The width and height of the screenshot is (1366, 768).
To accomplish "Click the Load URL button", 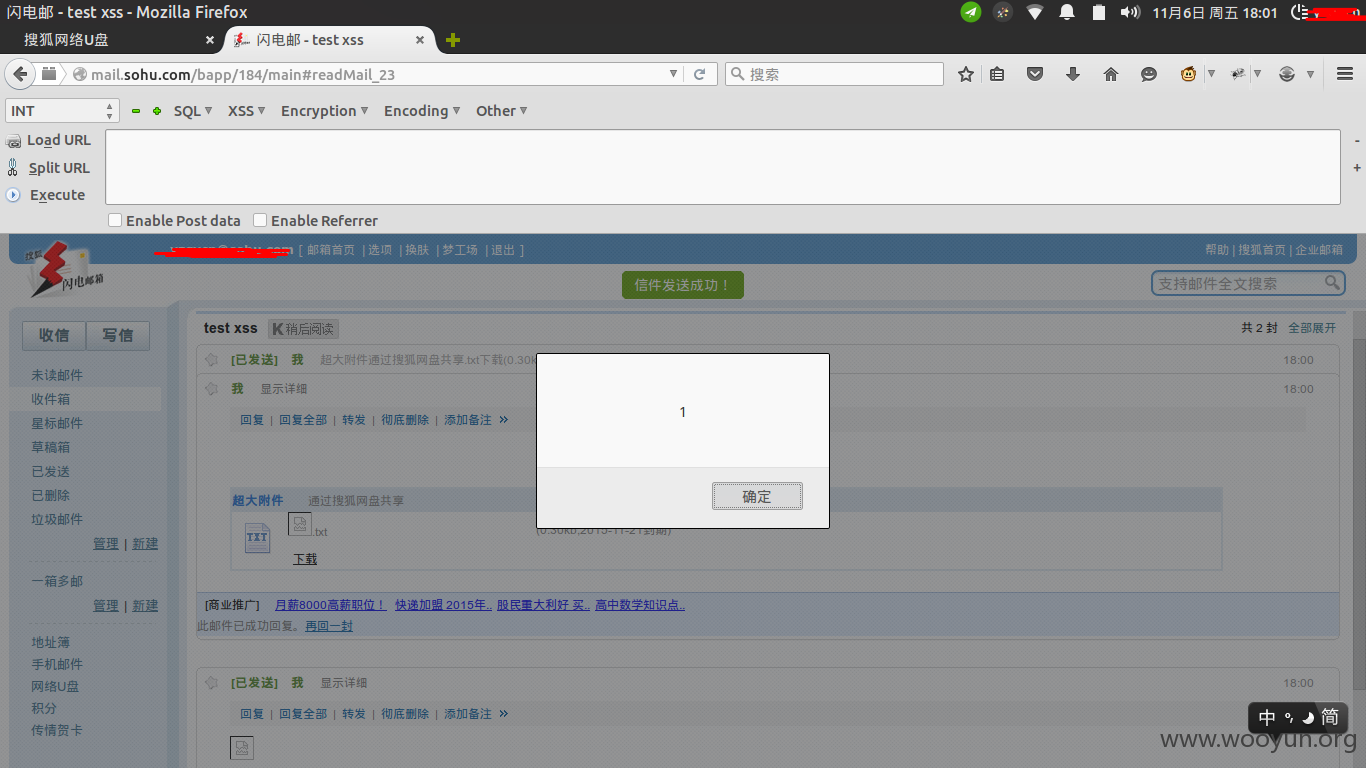I will 49,140.
